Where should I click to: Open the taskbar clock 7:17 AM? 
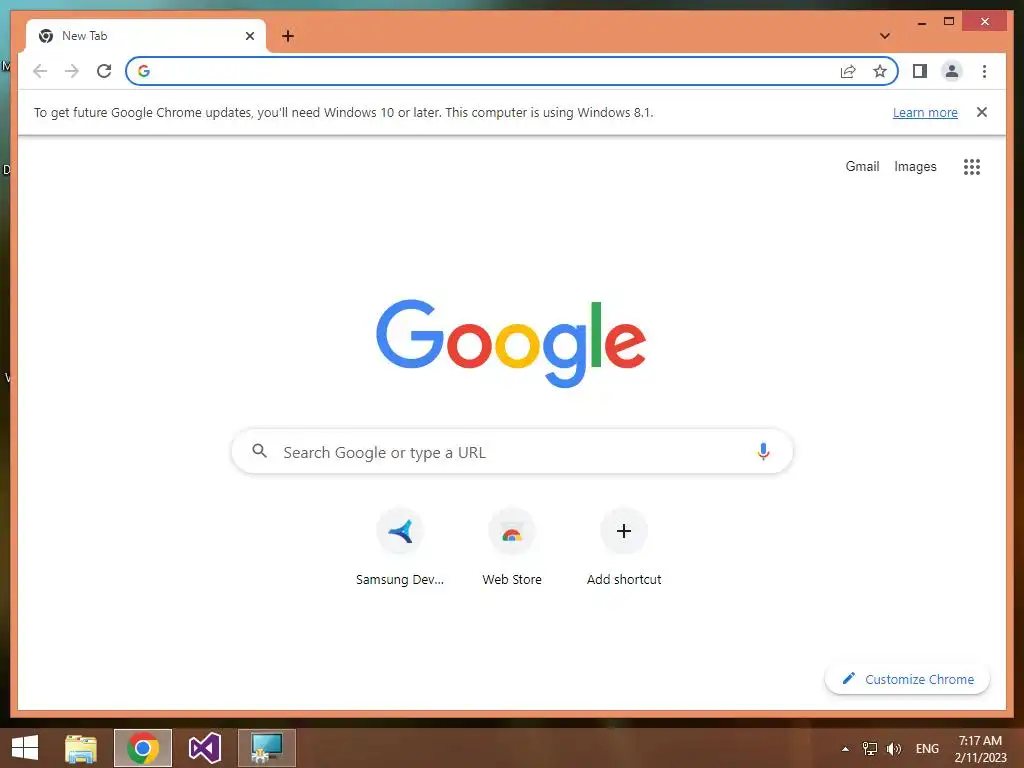[980, 749]
